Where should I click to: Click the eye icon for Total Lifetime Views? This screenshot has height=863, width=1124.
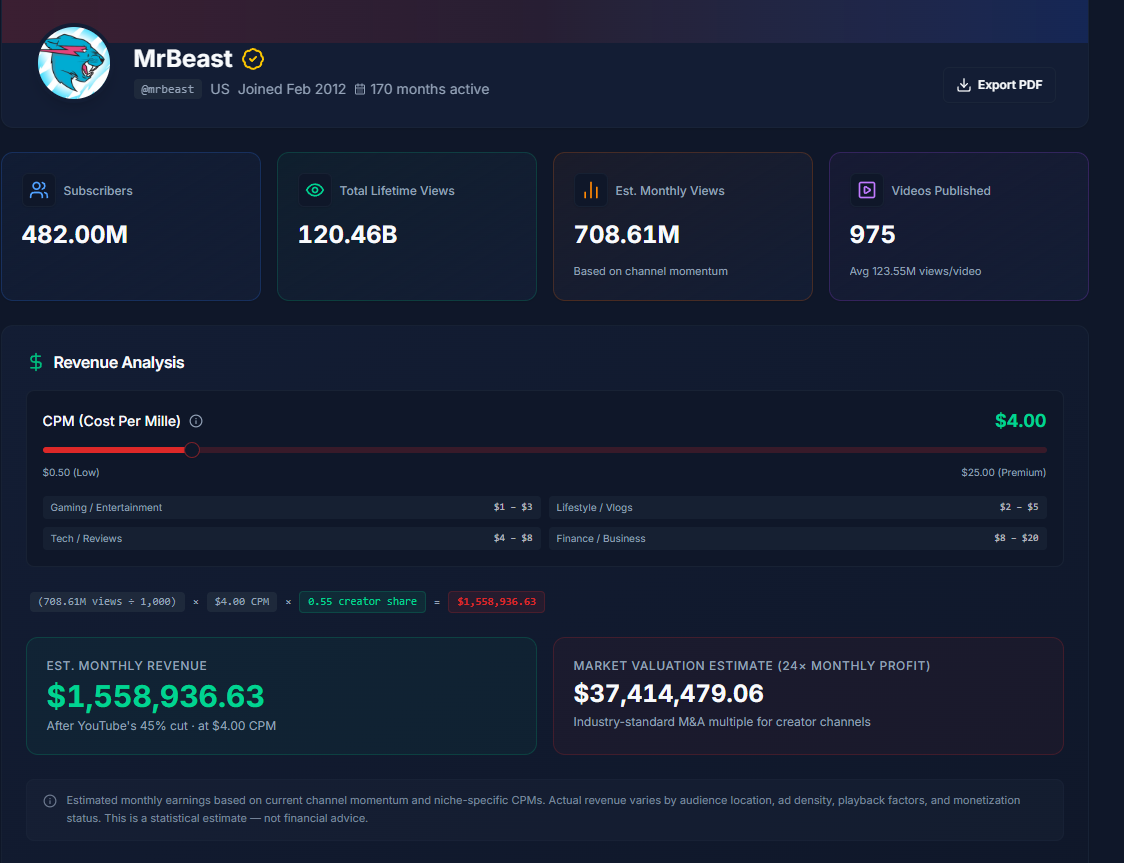[x=315, y=190]
